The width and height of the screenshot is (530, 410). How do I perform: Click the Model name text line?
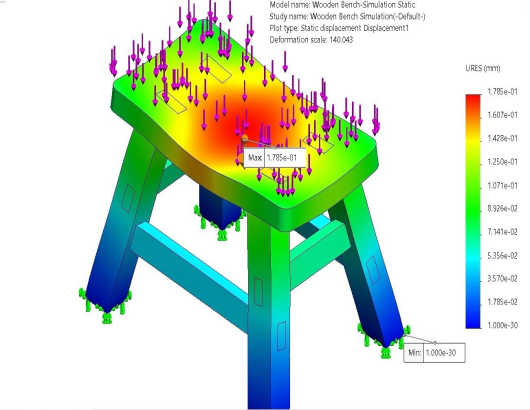tap(342, 5)
